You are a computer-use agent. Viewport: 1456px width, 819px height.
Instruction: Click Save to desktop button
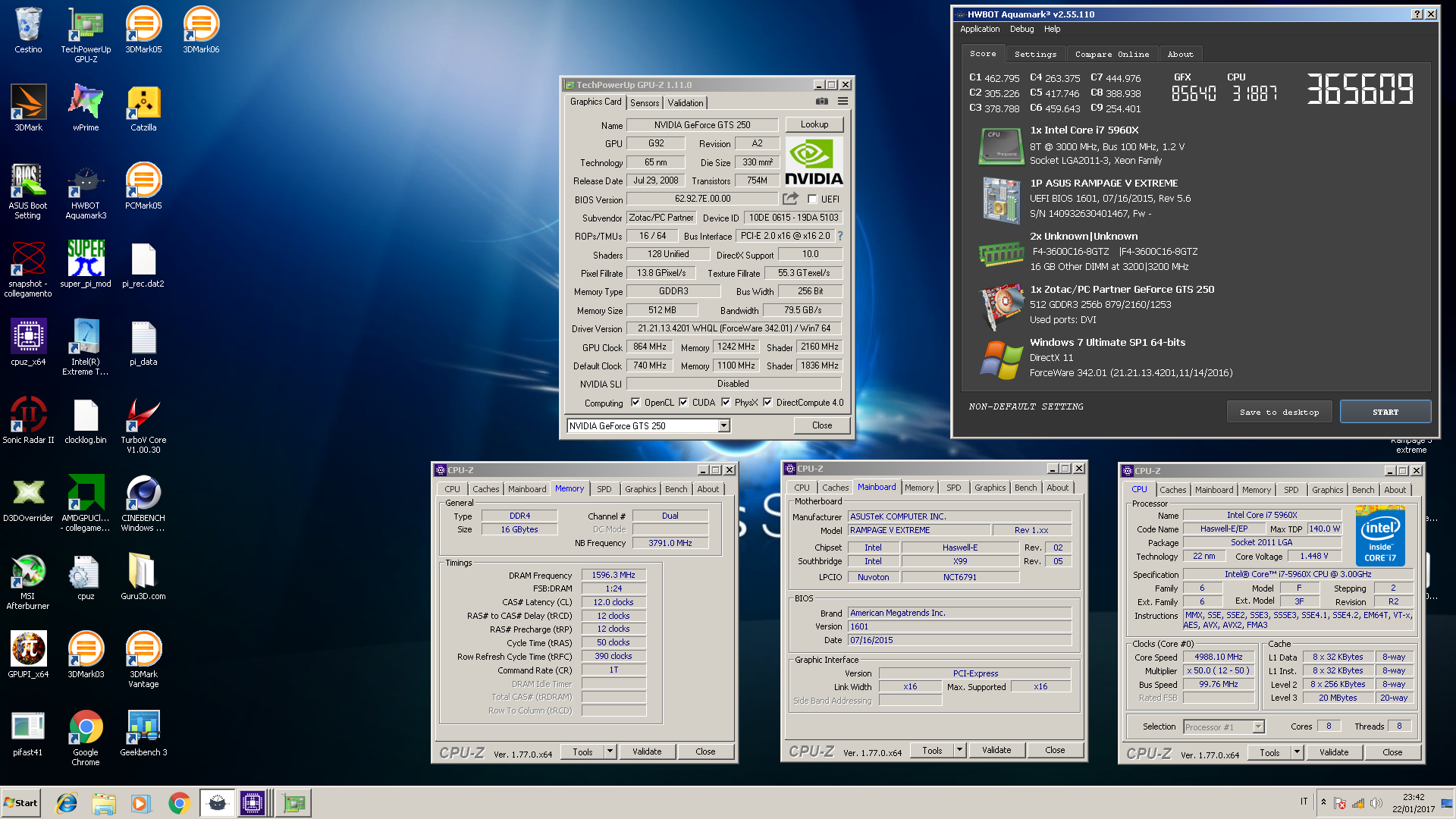pyautogui.click(x=1279, y=412)
